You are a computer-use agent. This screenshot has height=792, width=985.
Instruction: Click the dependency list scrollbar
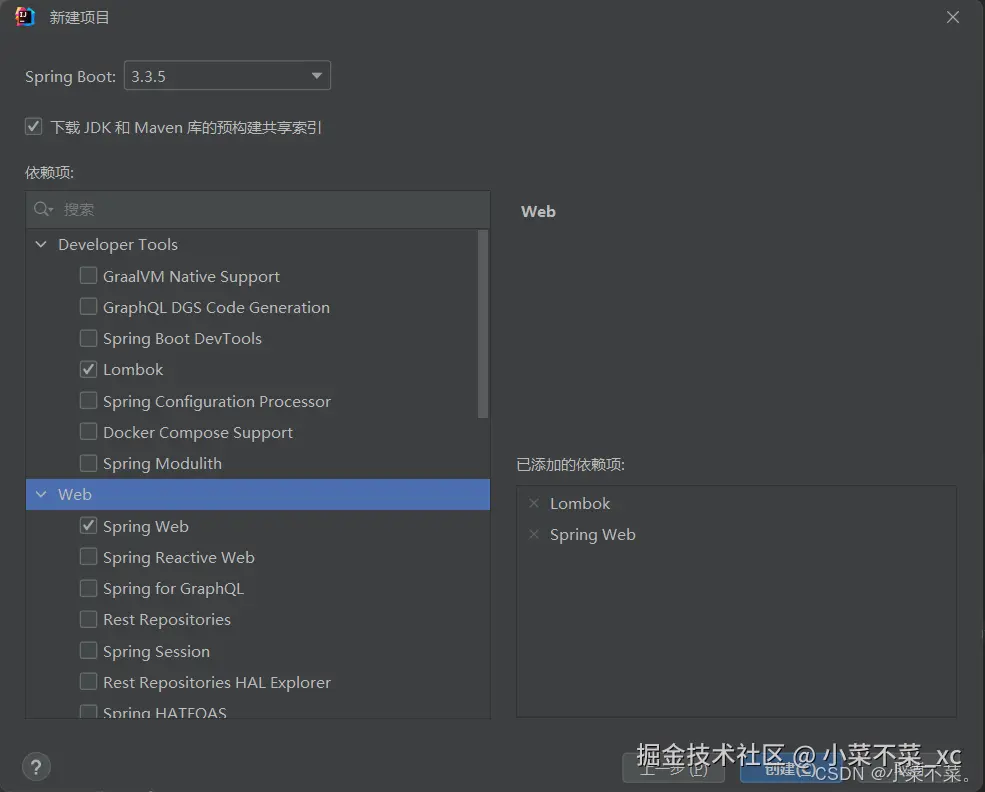pyautogui.click(x=482, y=324)
